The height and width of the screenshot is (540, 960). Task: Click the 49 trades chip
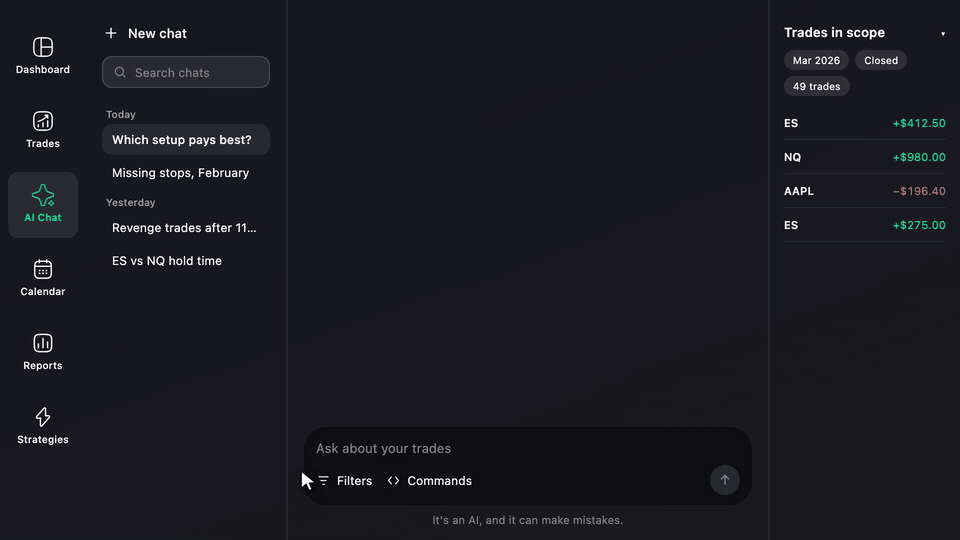point(817,86)
